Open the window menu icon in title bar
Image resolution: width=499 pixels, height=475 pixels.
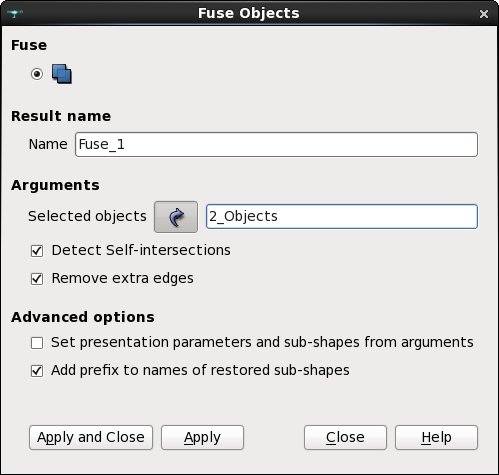[x=15, y=13]
